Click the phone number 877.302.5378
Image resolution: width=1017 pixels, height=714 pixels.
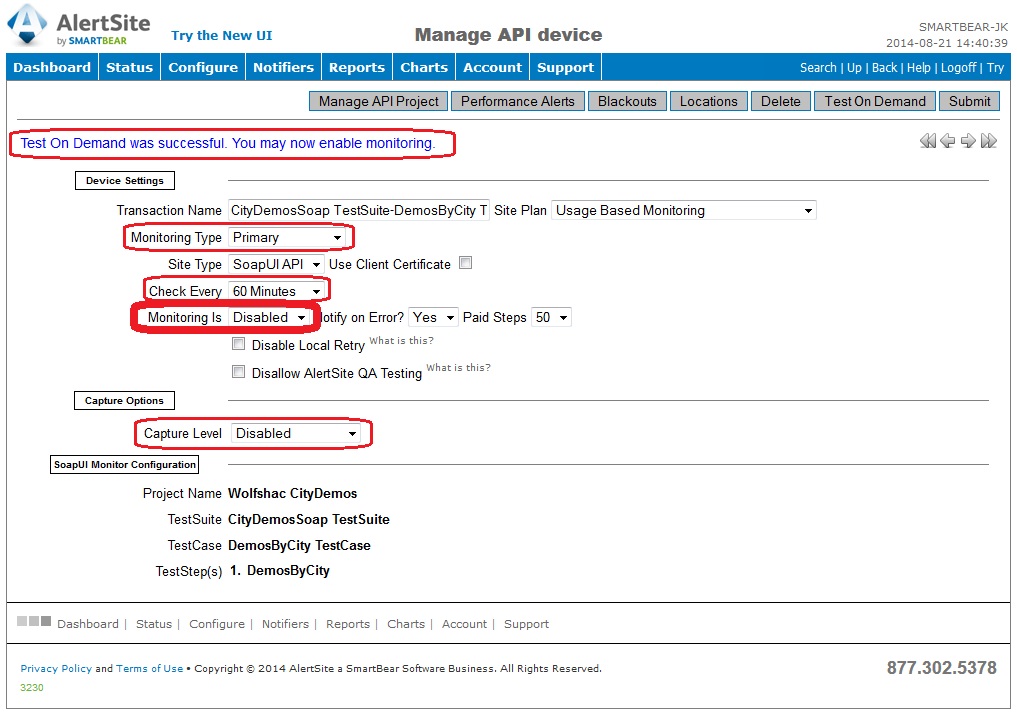coord(941,667)
